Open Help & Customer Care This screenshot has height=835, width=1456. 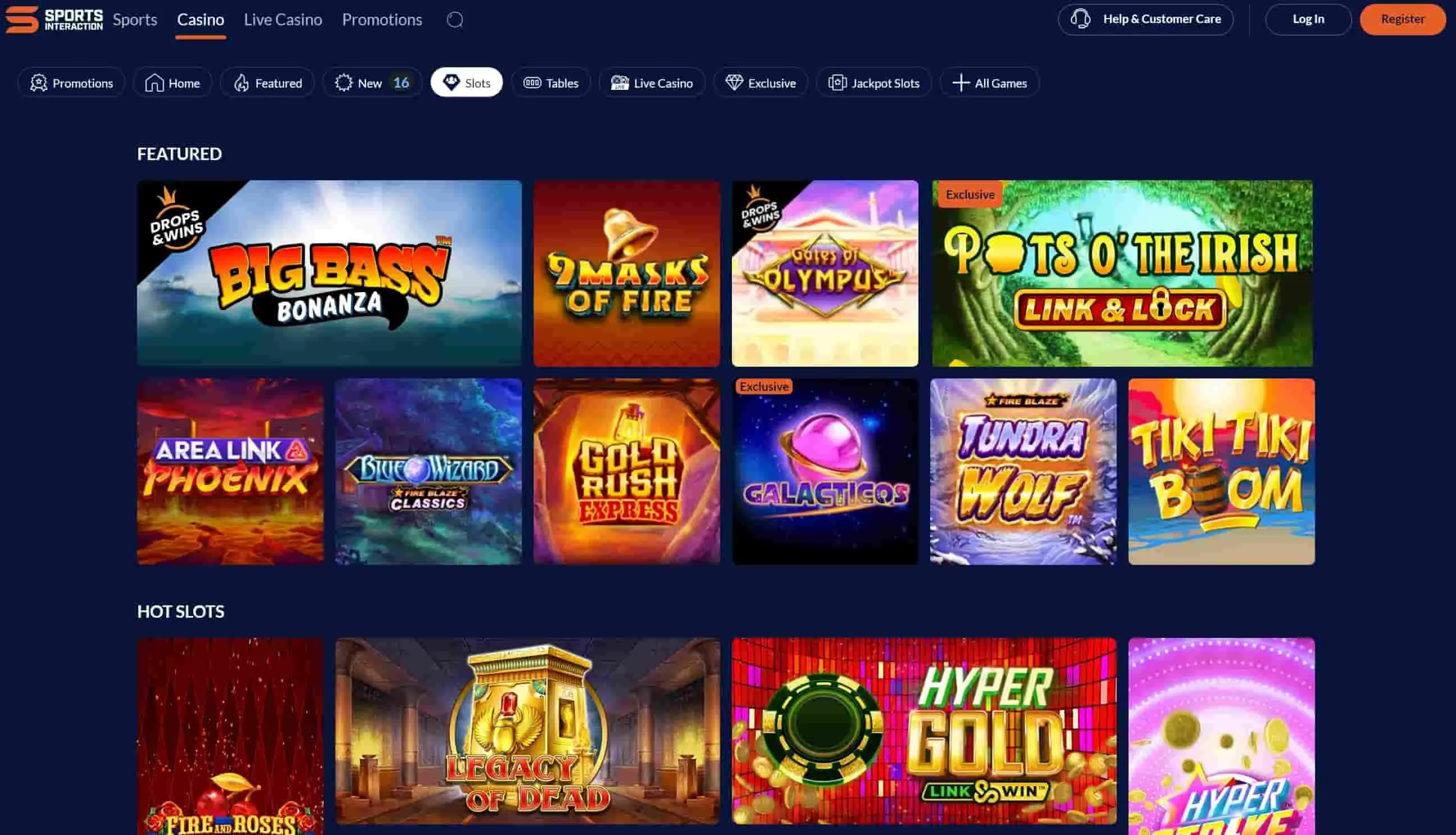[1145, 20]
